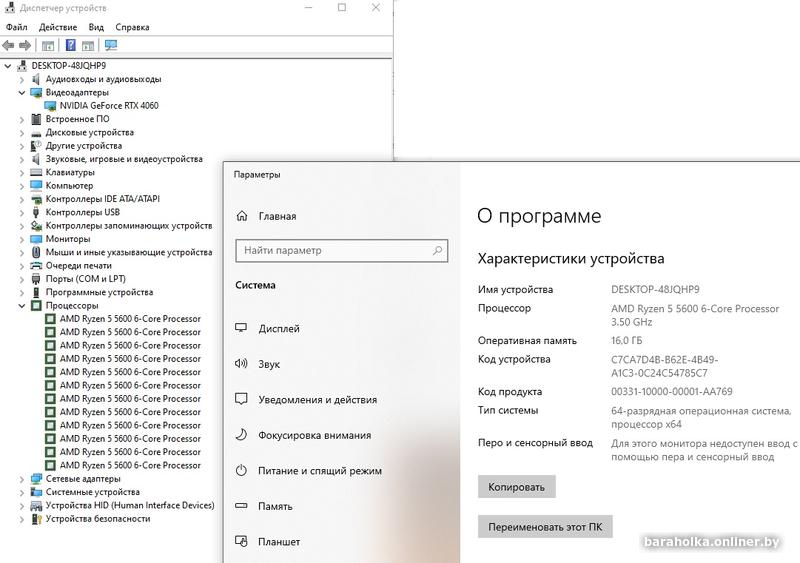Select Контроллеры IDE ATA/ATAPI tree item
Screen dimensions: 800x563
pos(103,199)
